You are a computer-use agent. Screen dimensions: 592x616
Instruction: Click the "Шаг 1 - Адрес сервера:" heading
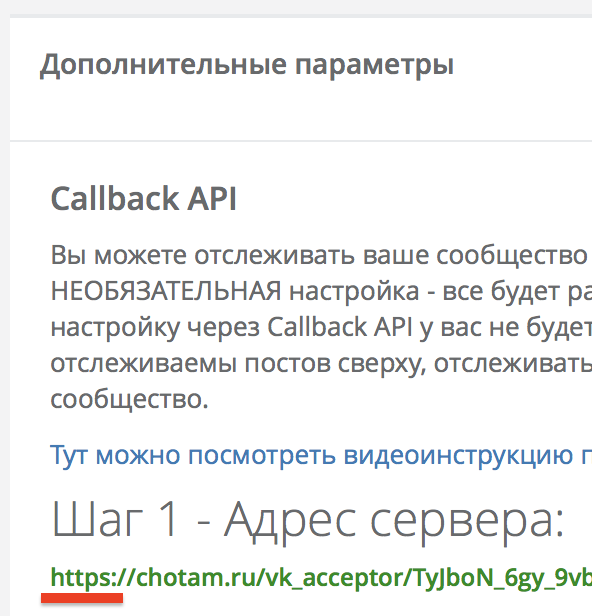point(308,519)
